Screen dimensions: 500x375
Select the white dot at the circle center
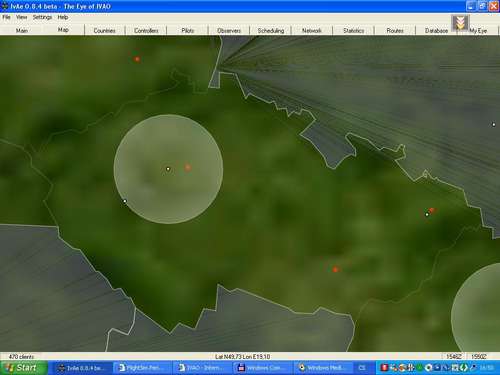click(168, 169)
